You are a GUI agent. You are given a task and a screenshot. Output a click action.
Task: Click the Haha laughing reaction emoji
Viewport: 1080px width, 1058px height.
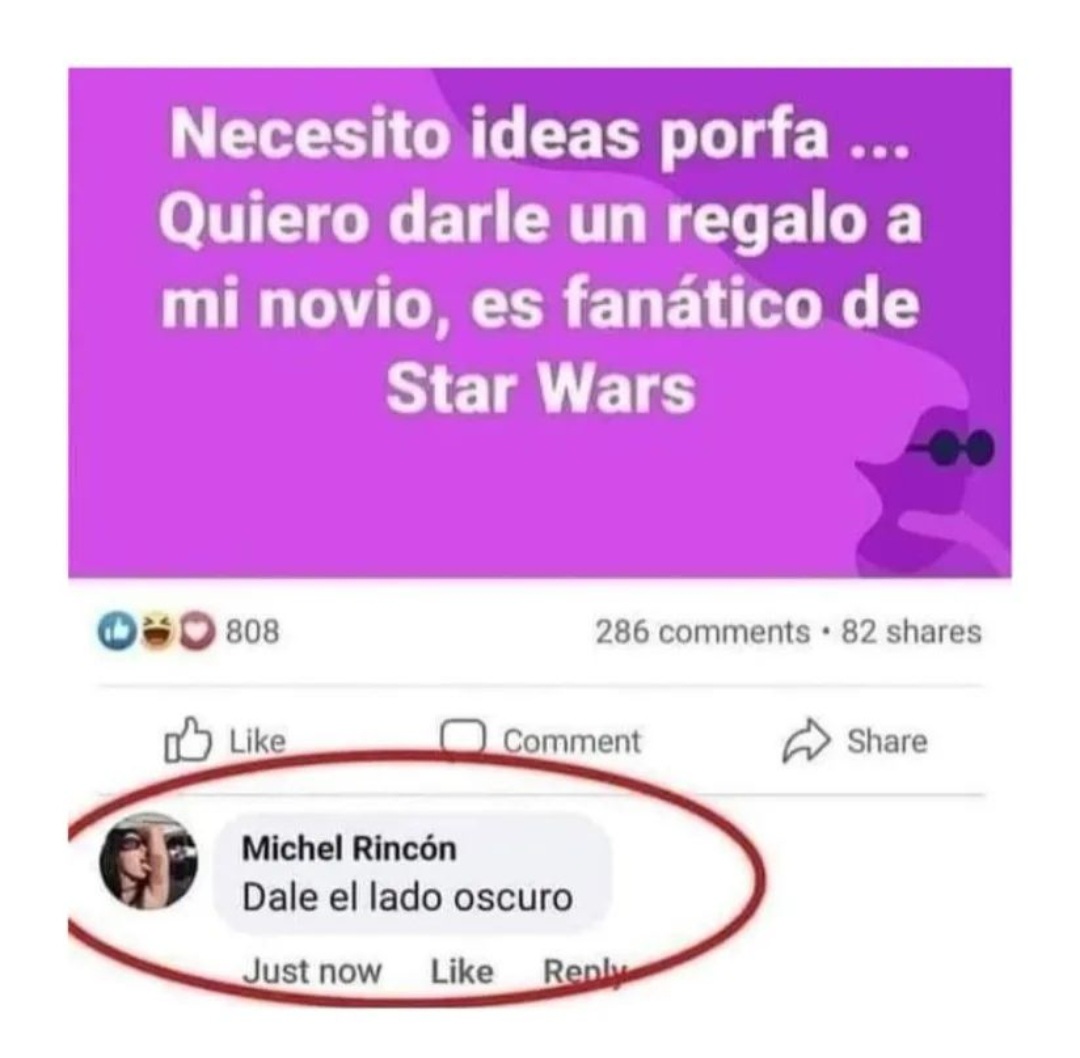(158, 631)
